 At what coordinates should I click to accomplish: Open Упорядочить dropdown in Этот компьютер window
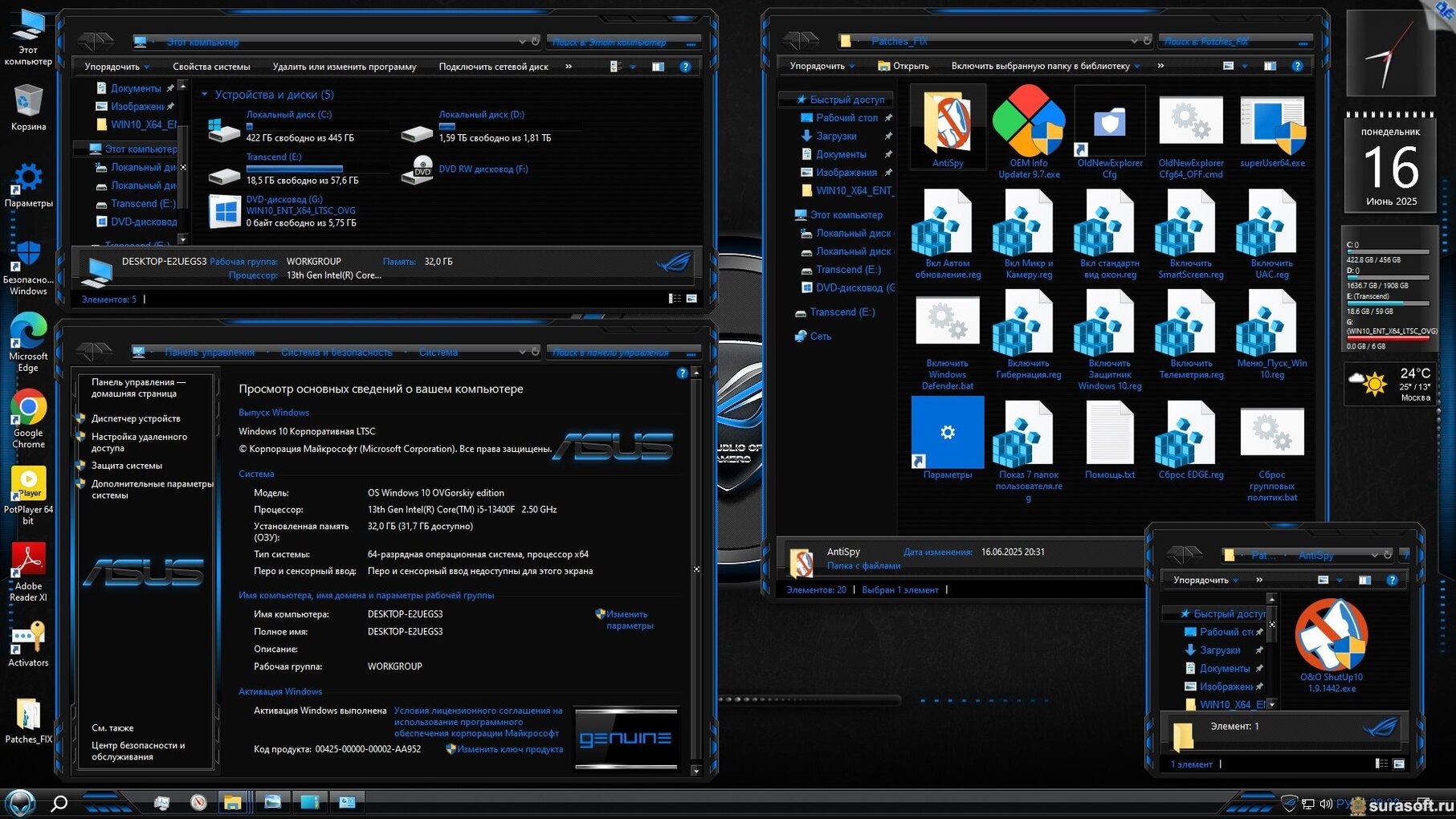coord(117,67)
